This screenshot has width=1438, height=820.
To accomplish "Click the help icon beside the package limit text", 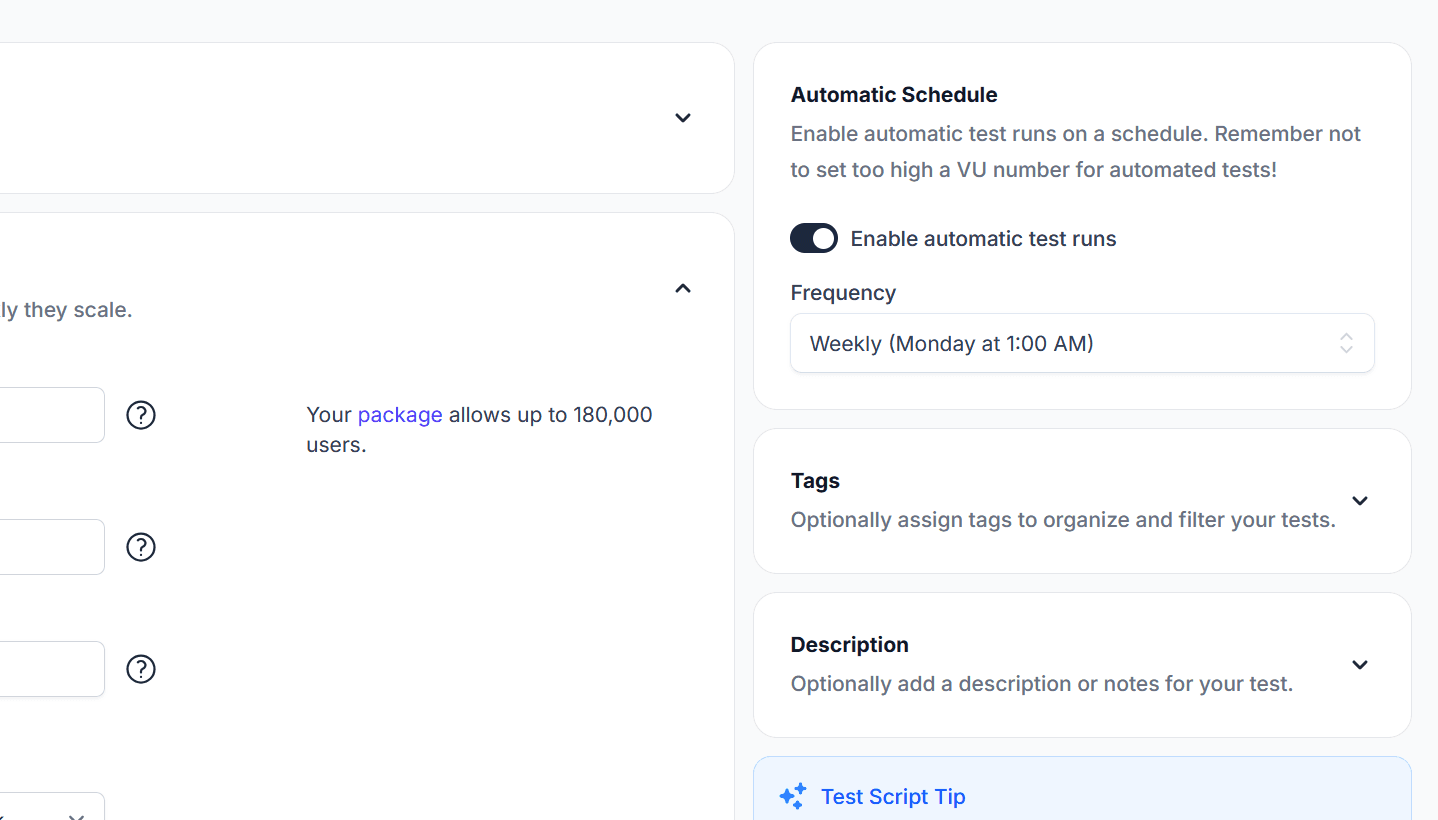I will coord(141,415).
